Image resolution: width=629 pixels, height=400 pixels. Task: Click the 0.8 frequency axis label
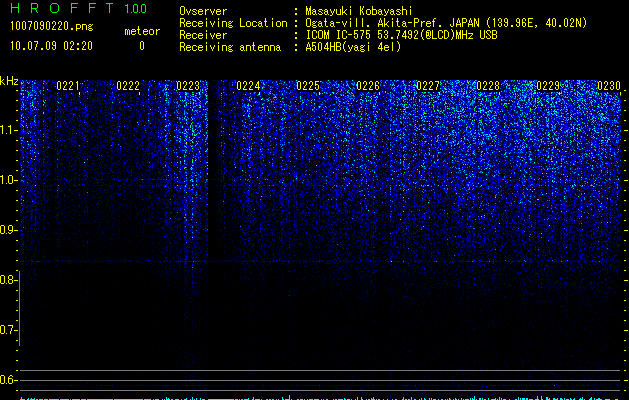8,280
